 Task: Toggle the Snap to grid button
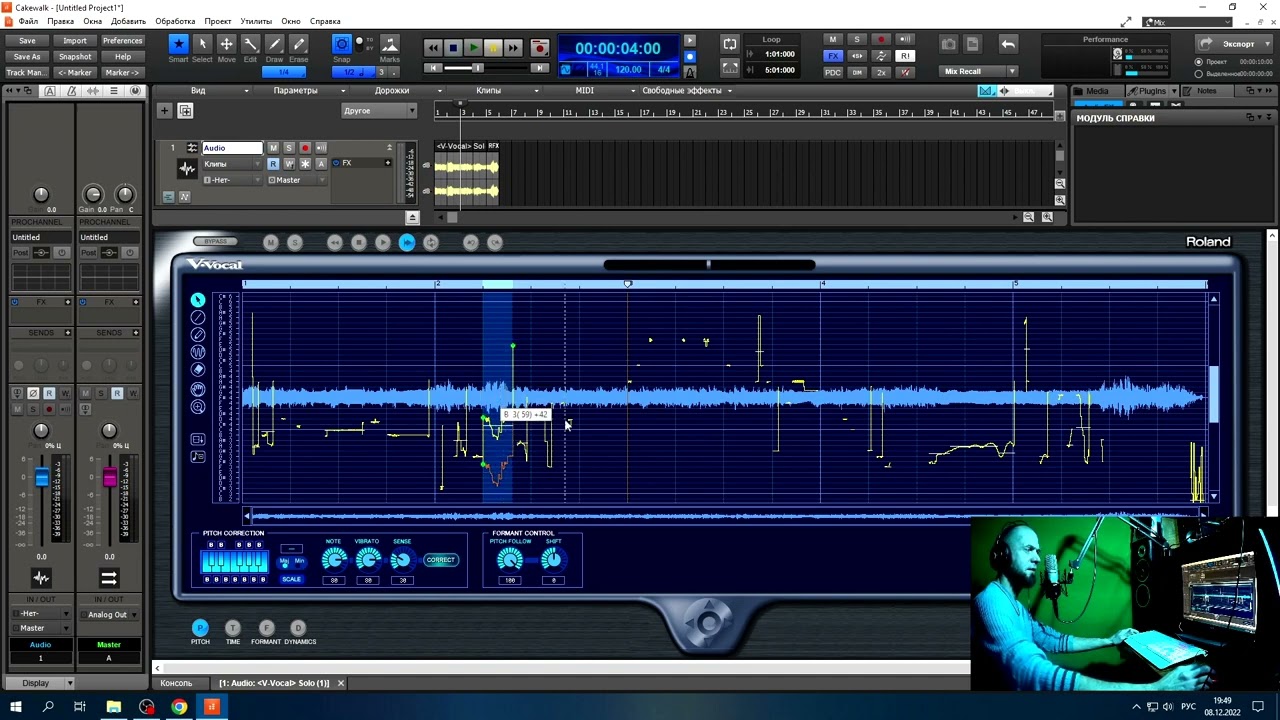(341, 44)
